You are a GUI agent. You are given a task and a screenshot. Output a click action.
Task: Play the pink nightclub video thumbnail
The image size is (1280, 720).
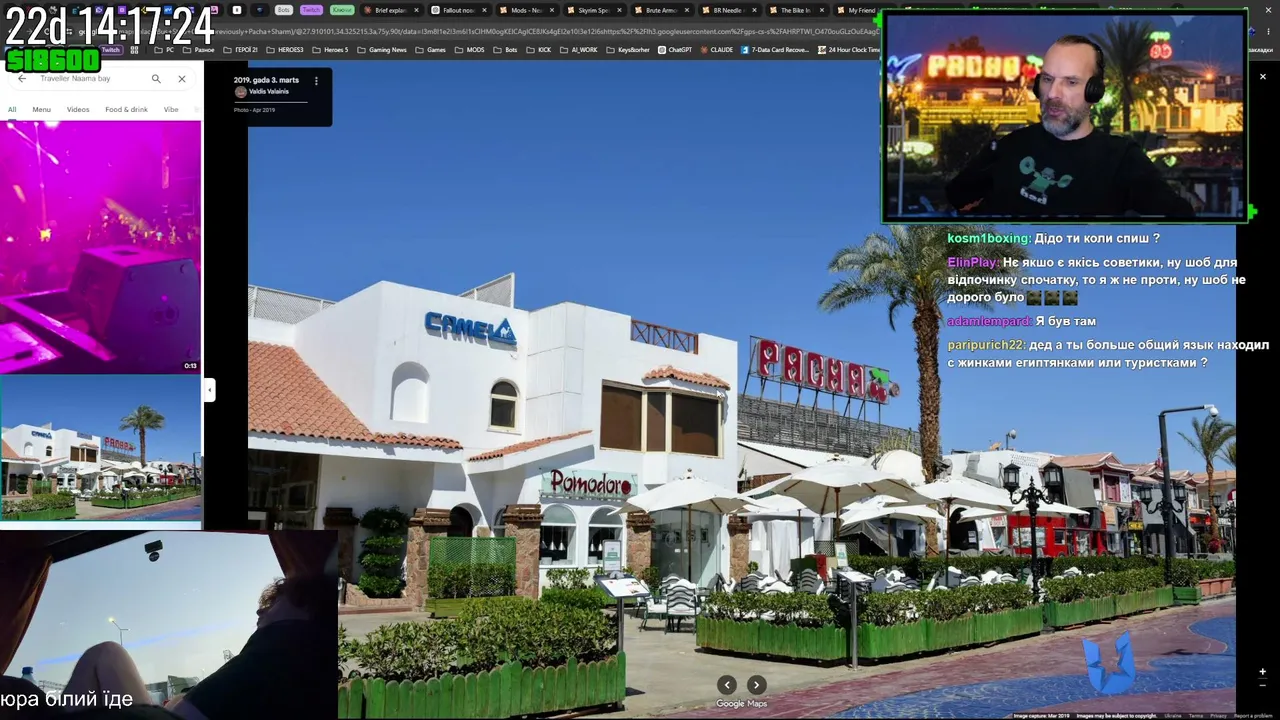(100, 247)
